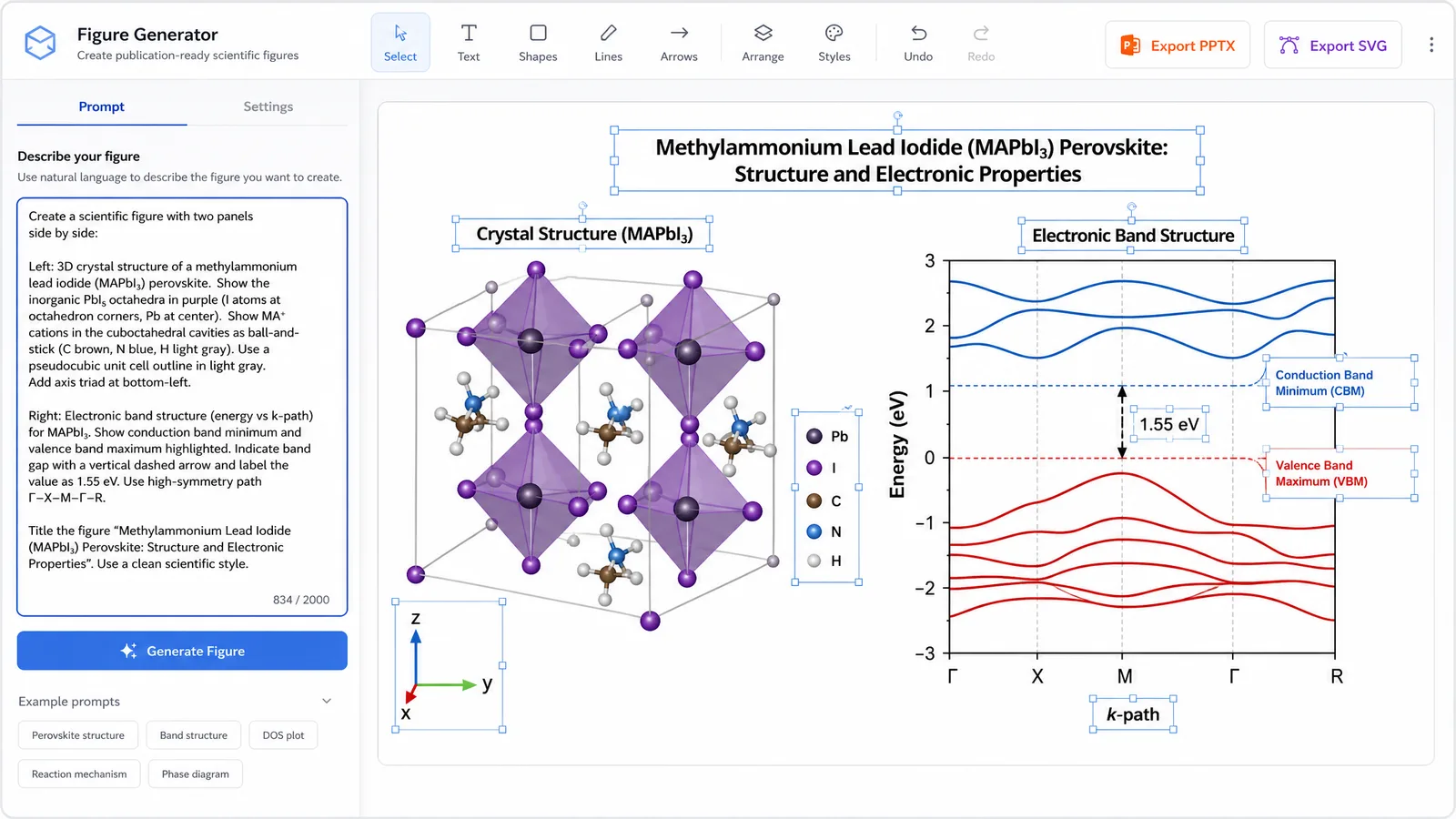Click inside the figure description text box
This screenshot has height=819, width=1456.
pyautogui.click(x=182, y=407)
